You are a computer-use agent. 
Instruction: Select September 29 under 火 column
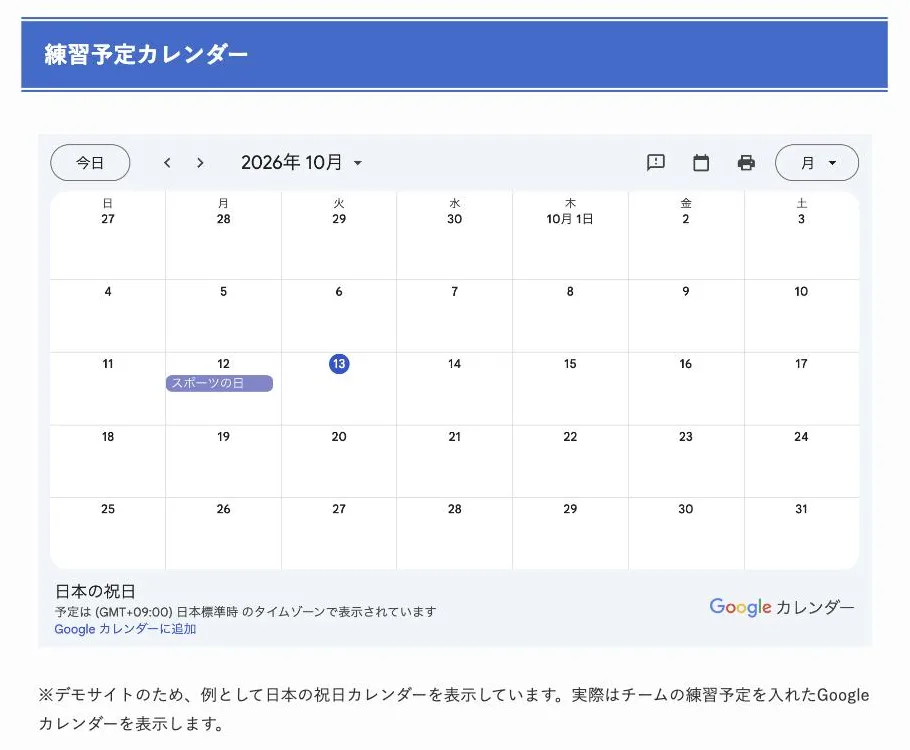point(339,219)
